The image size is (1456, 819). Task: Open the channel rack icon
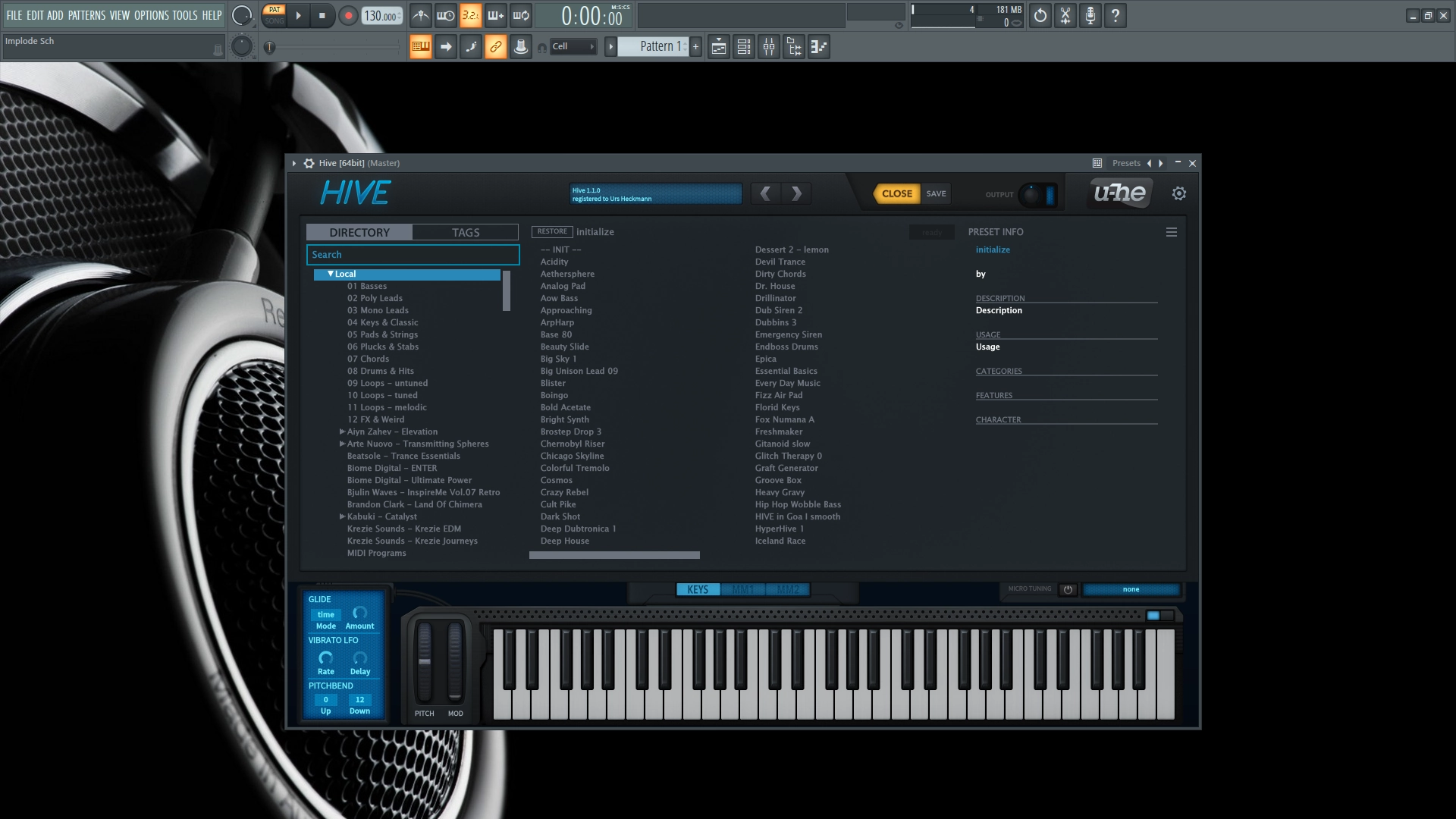(x=744, y=47)
